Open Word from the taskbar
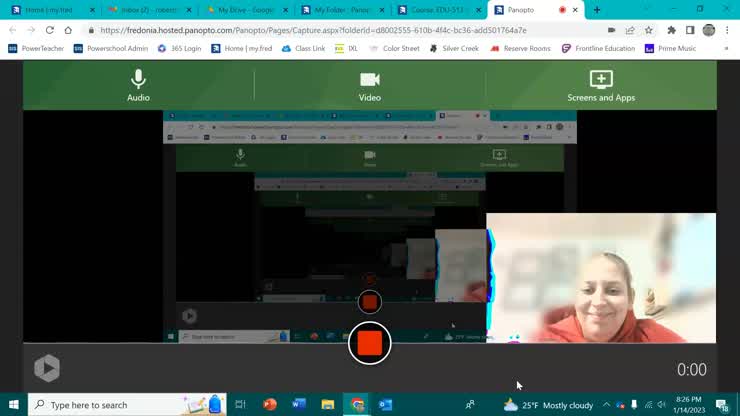This screenshot has width=740, height=416. (x=298, y=405)
